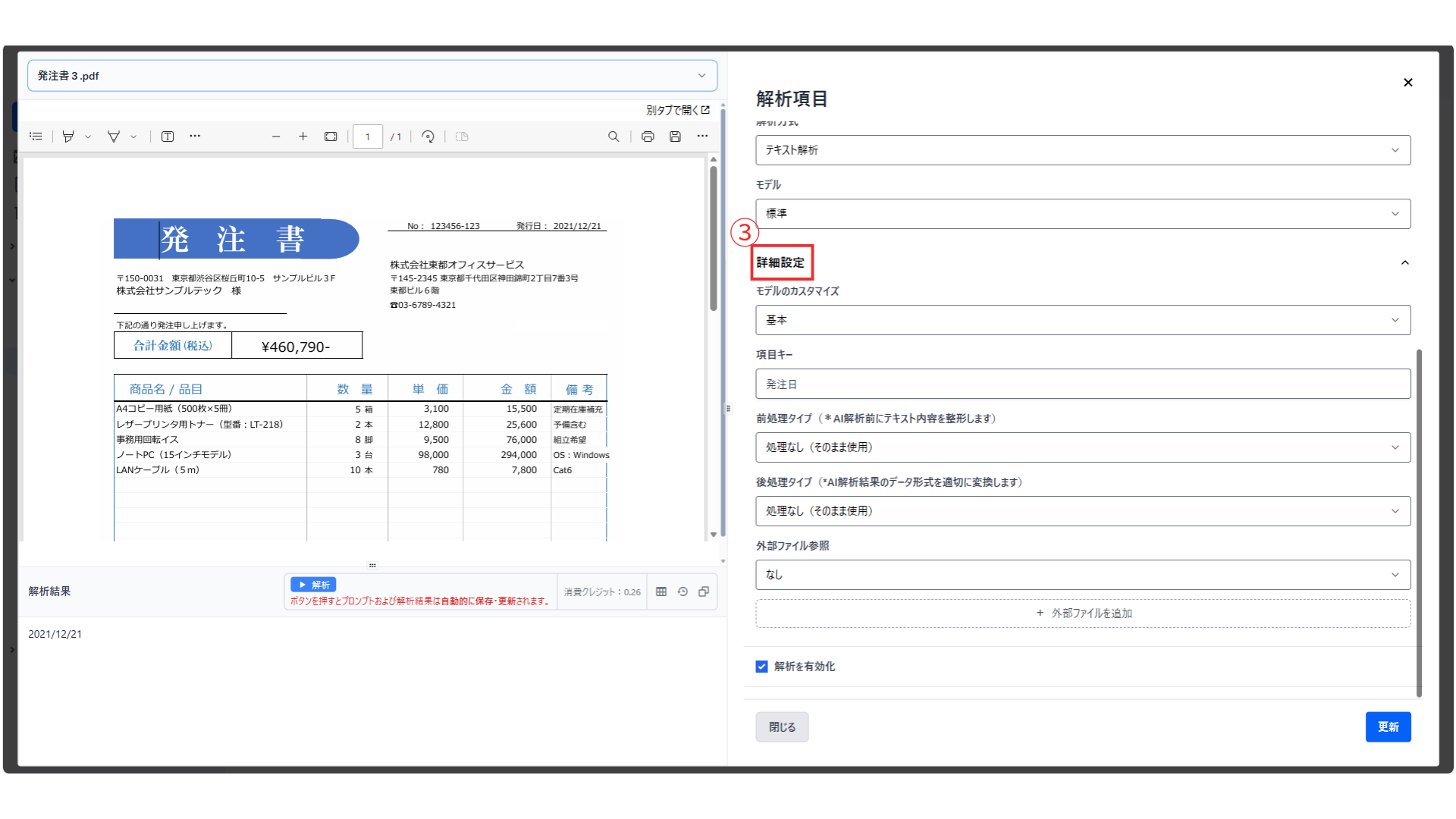Click the 消費クレジット:0.26 label
This screenshot has height=819, width=1456.
point(602,591)
